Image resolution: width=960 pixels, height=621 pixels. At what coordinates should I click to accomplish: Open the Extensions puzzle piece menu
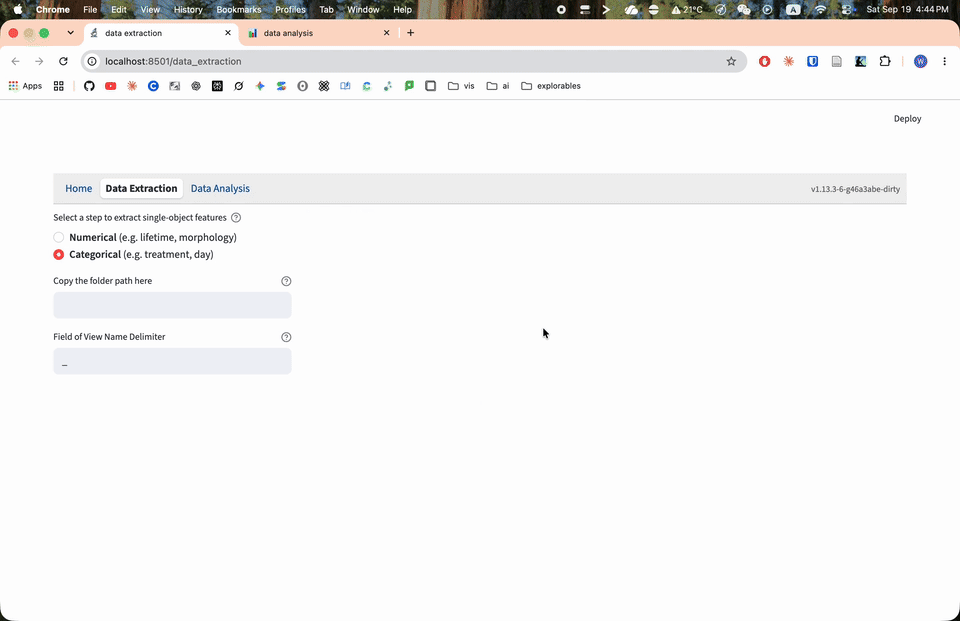(x=885, y=61)
